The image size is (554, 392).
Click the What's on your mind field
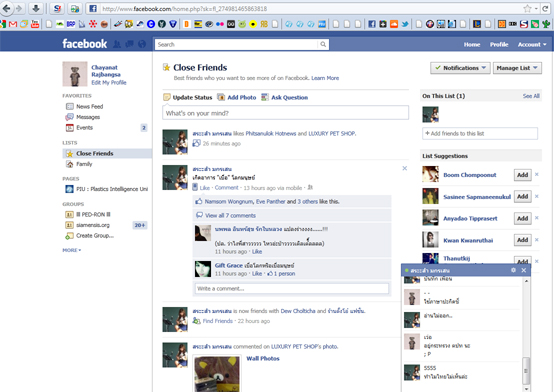(285, 113)
